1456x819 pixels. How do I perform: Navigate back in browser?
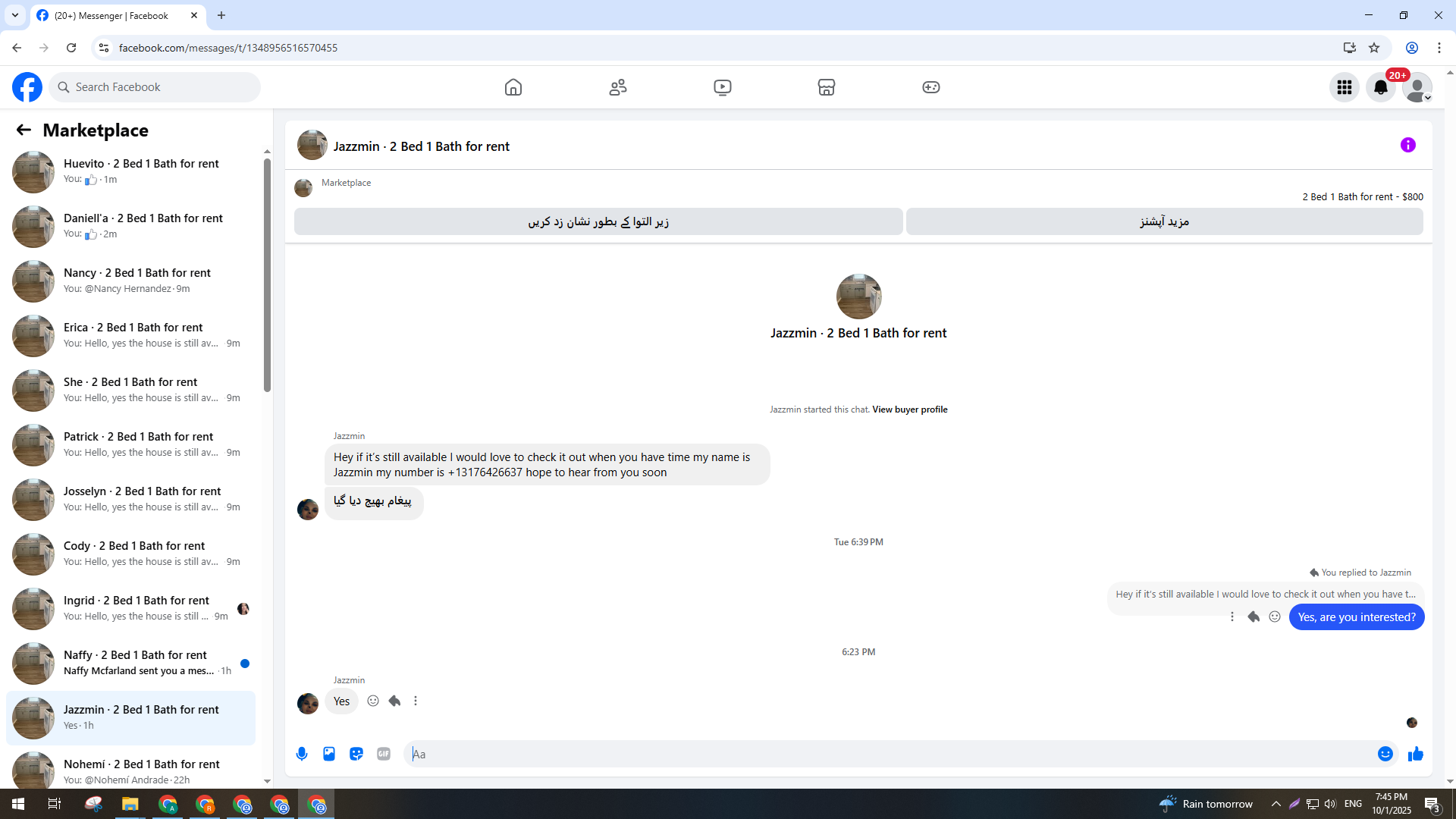tap(17, 48)
